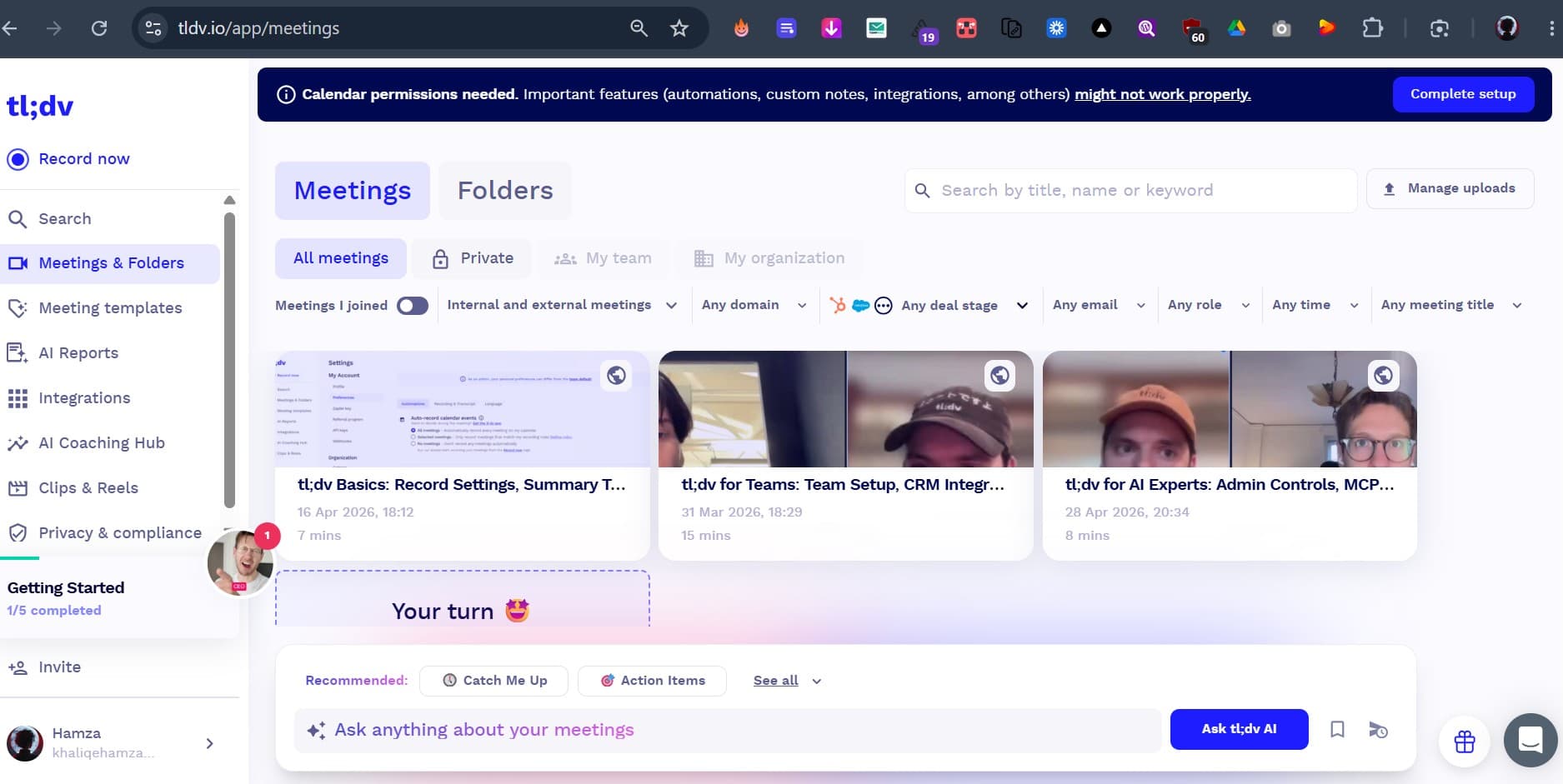Open AI Coaching Hub

click(86, 443)
